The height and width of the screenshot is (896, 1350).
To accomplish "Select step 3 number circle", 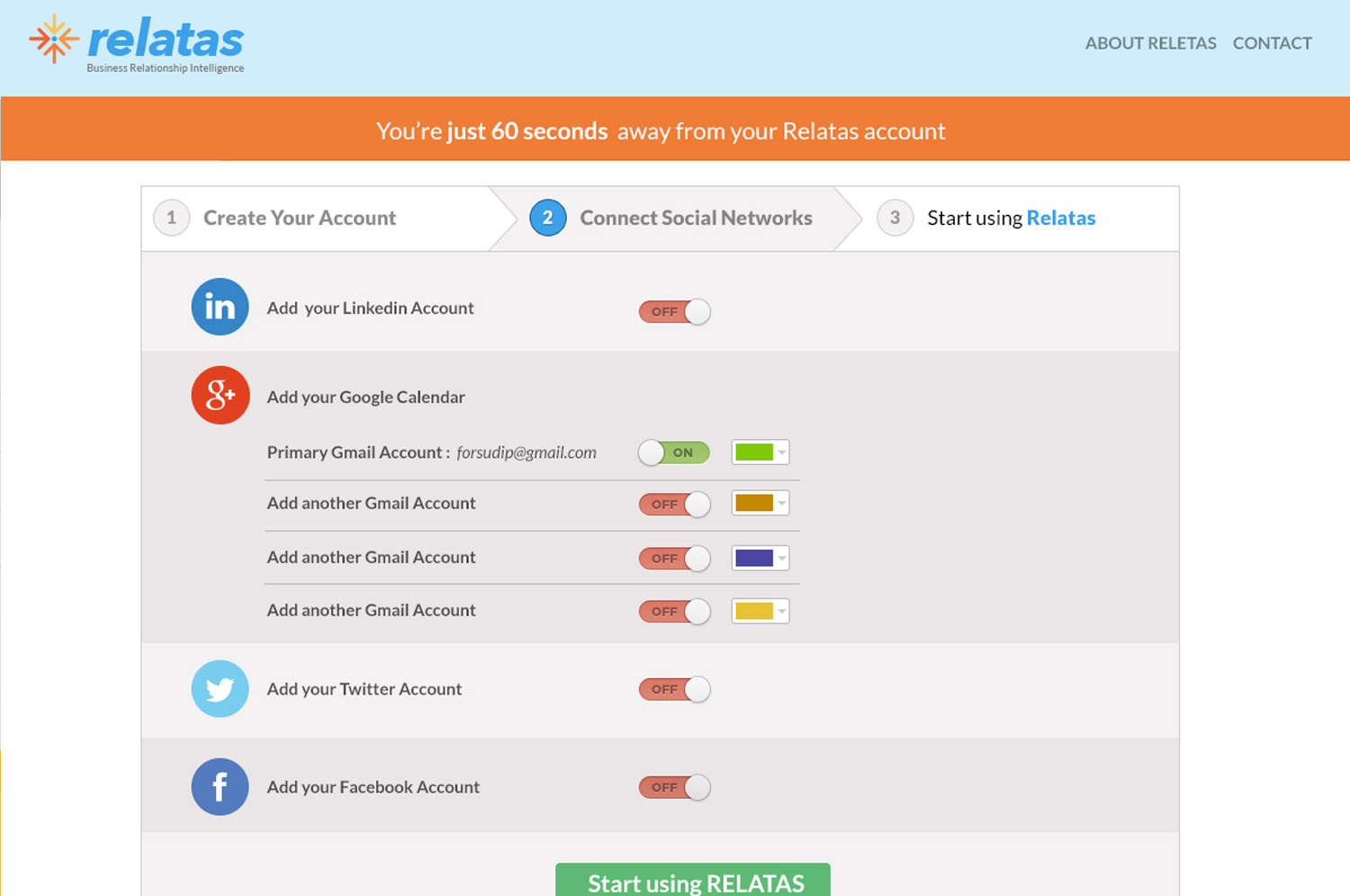I will pos(895,218).
